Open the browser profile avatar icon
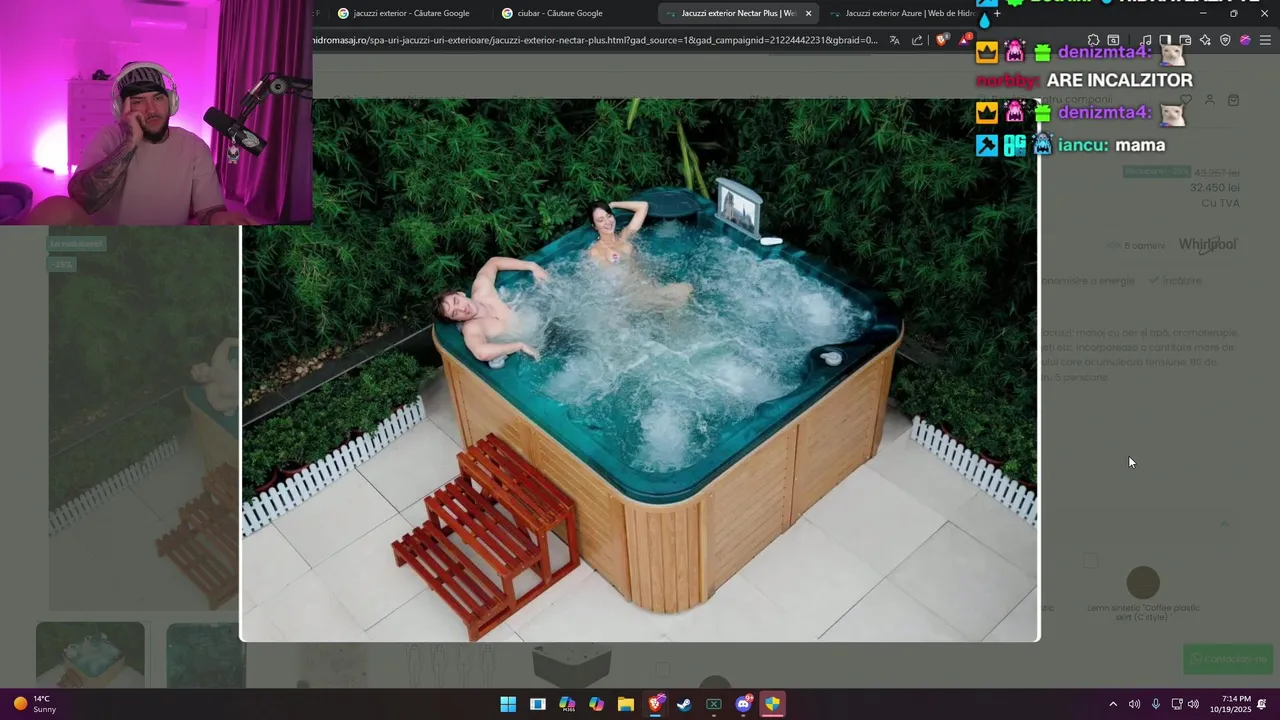This screenshot has height=720, width=1280. (x=1245, y=40)
